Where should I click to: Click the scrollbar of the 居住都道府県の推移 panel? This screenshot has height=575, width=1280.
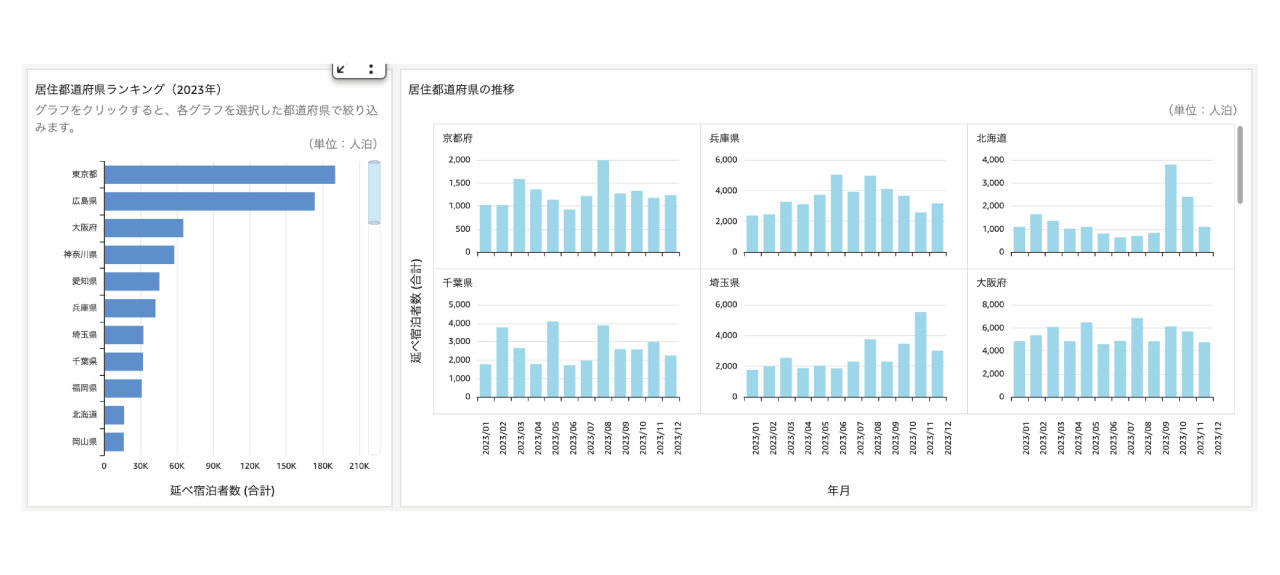(x=1240, y=165)
